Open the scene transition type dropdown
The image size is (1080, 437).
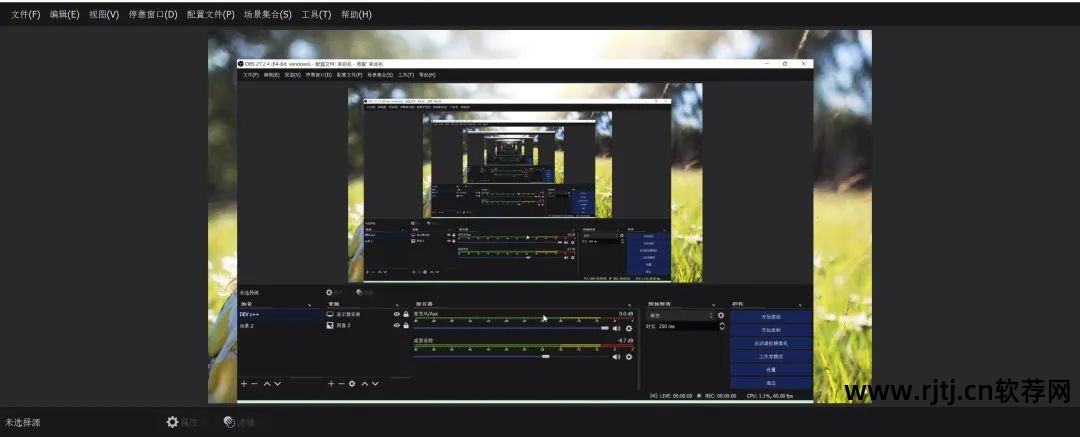point(680,315)
